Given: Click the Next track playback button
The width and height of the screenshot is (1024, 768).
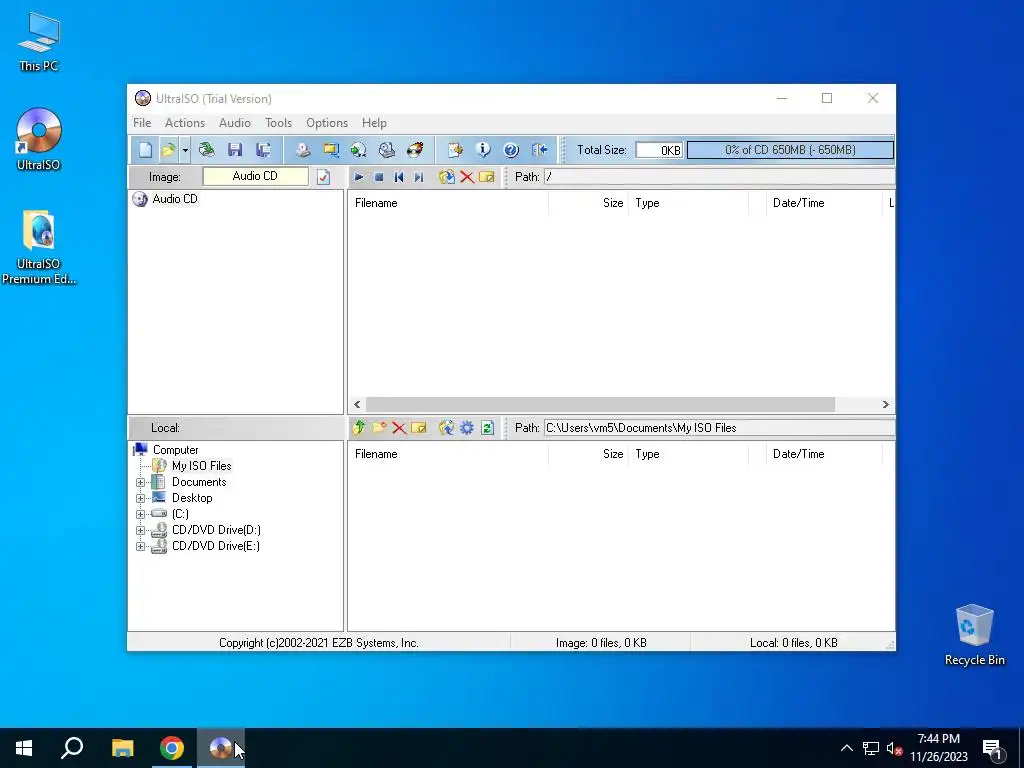Looking at the screenshot, I should tap(419, 177).
